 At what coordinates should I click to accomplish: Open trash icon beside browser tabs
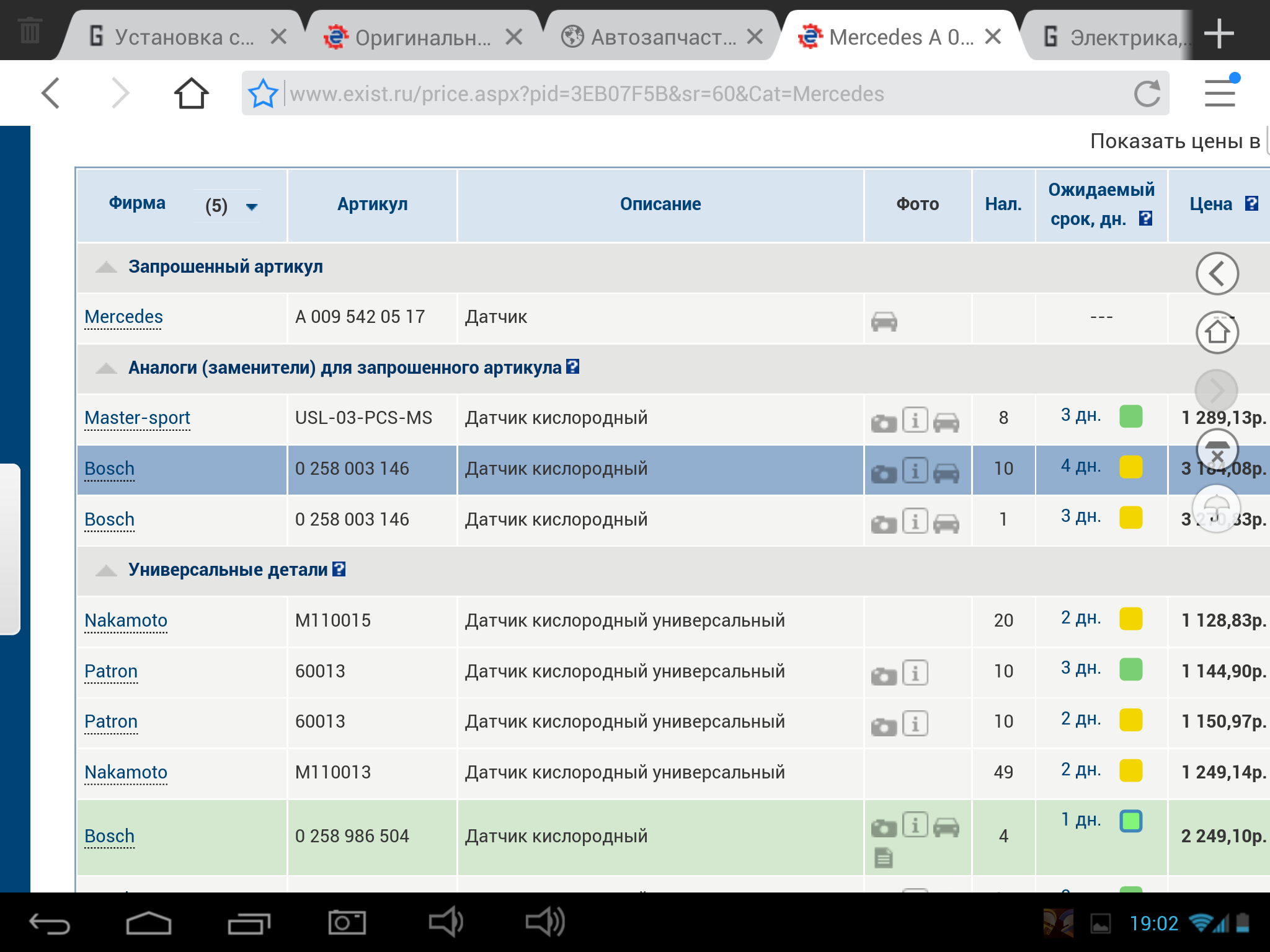(x=29, y=31)
